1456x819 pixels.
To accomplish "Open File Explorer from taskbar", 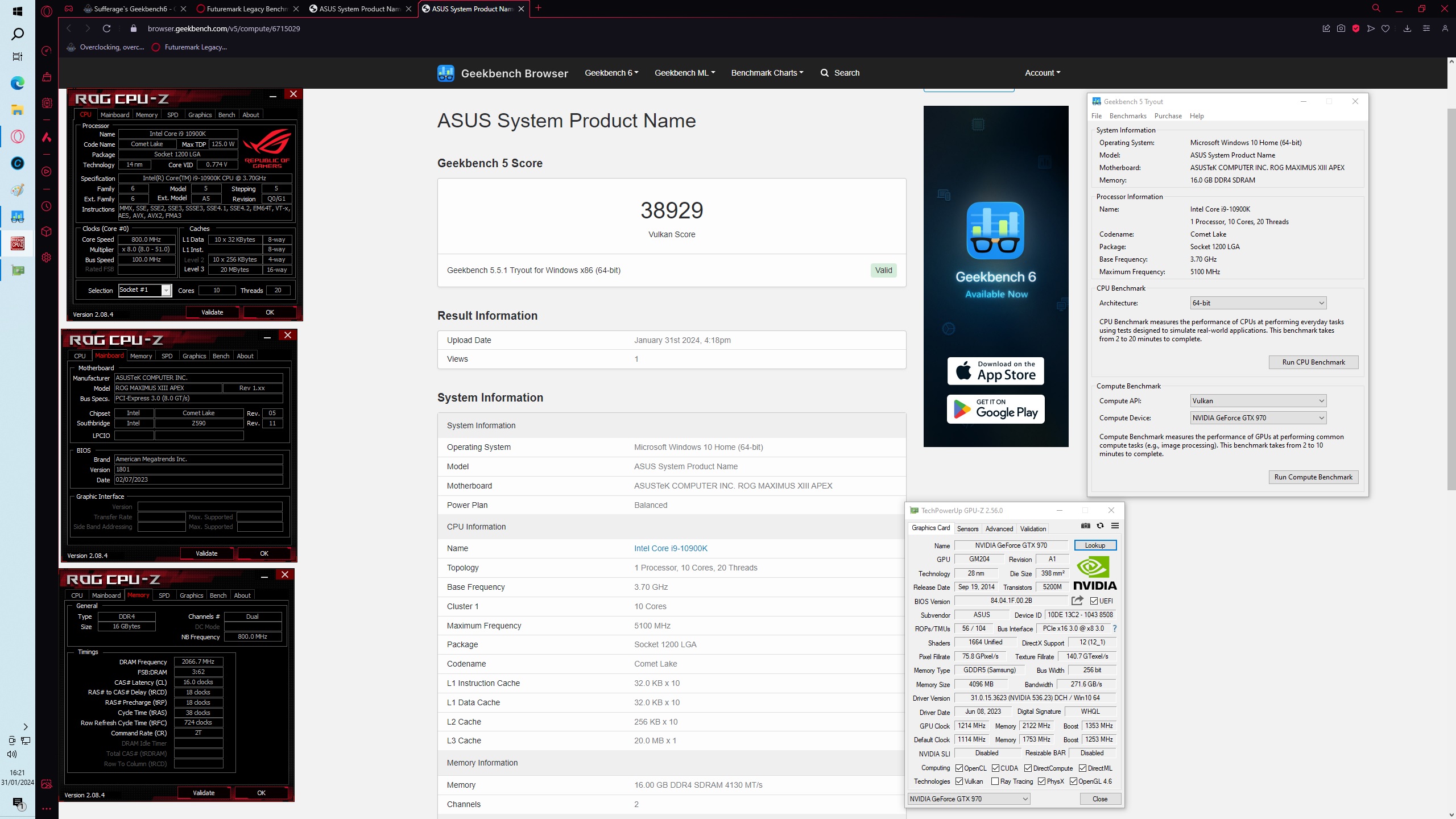I will 18,110.
